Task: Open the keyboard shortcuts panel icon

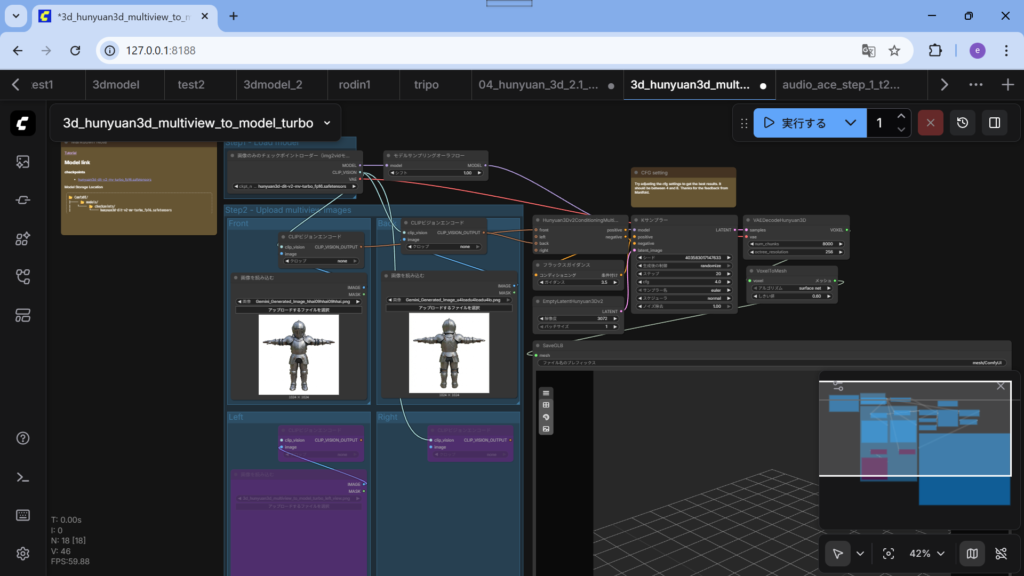Action: [x=23, y=515]
